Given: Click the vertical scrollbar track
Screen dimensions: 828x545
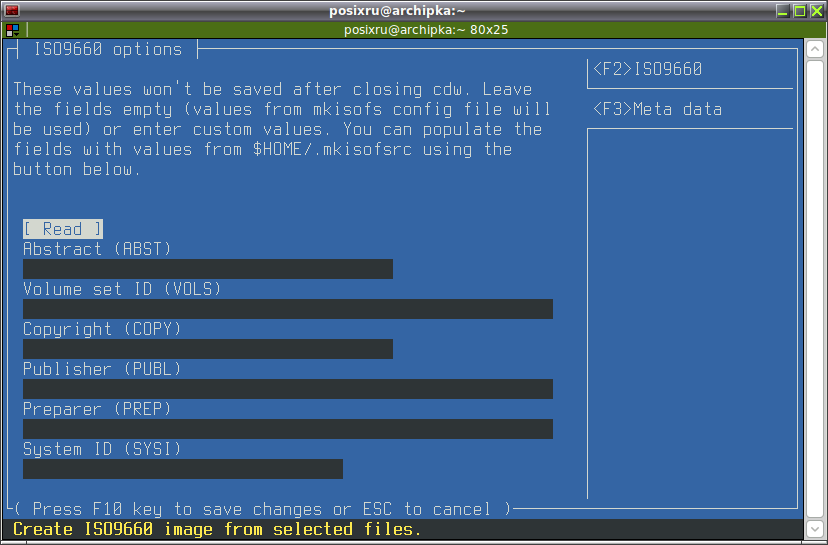Looking at the screenshot, I should pos(815,289).
